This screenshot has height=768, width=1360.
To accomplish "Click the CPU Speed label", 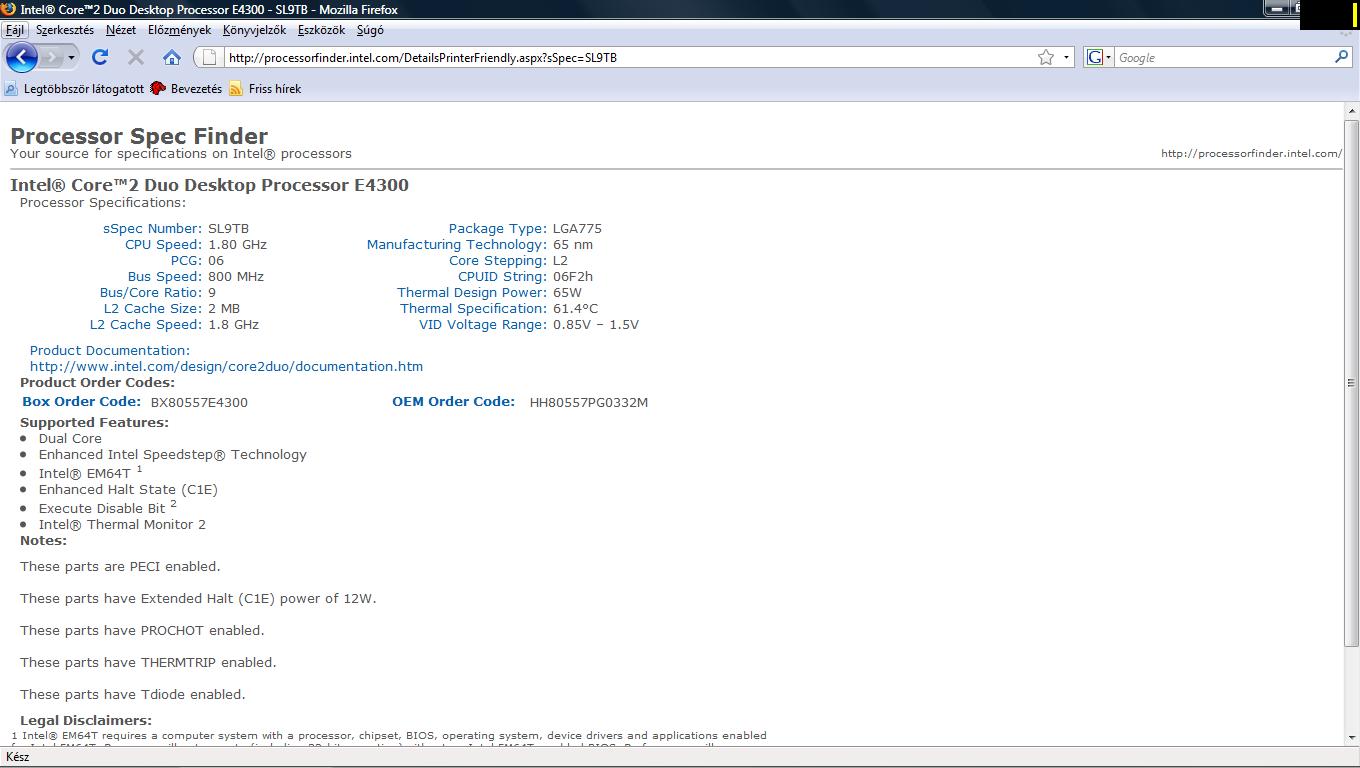I will pyautogui.click(x=164, y=244).
